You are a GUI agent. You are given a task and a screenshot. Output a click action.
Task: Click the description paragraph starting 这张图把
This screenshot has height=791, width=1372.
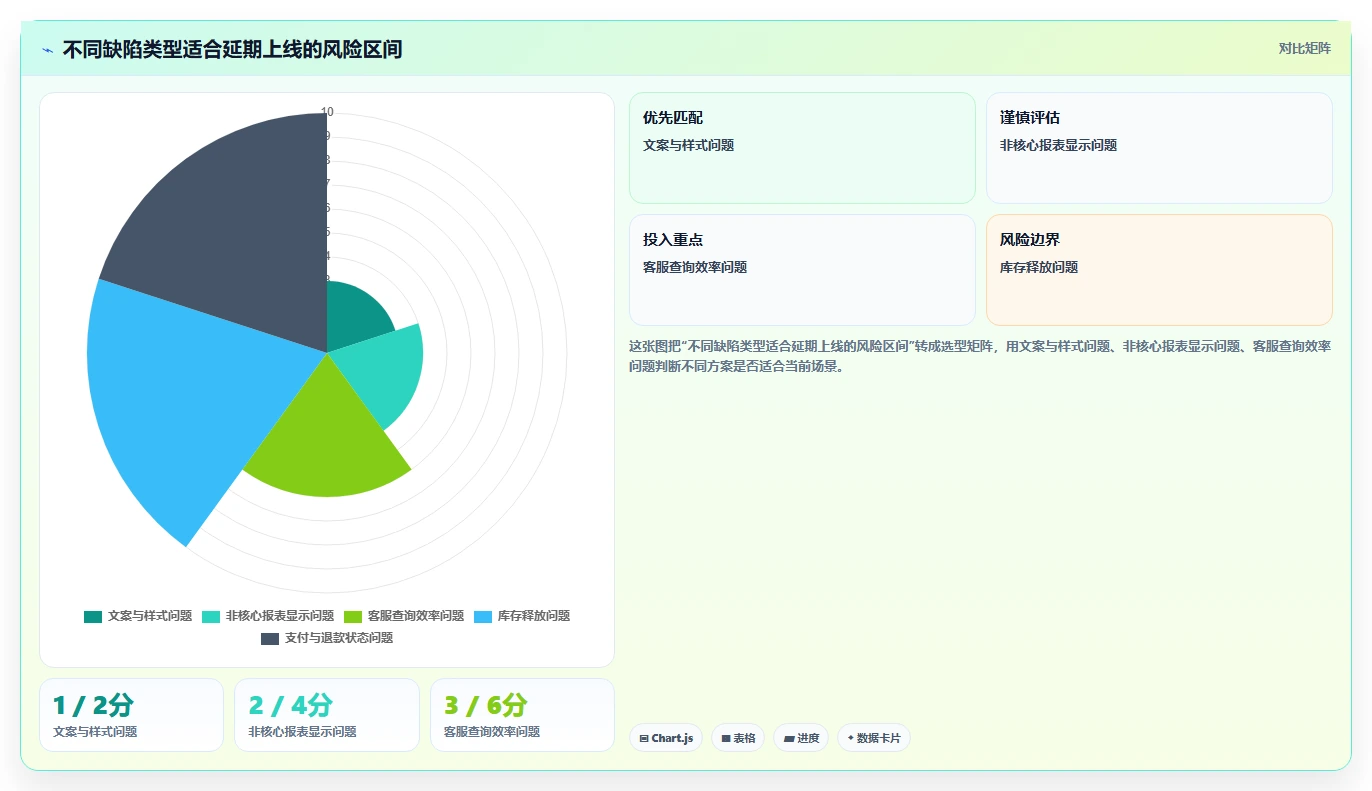click(980, 356)
